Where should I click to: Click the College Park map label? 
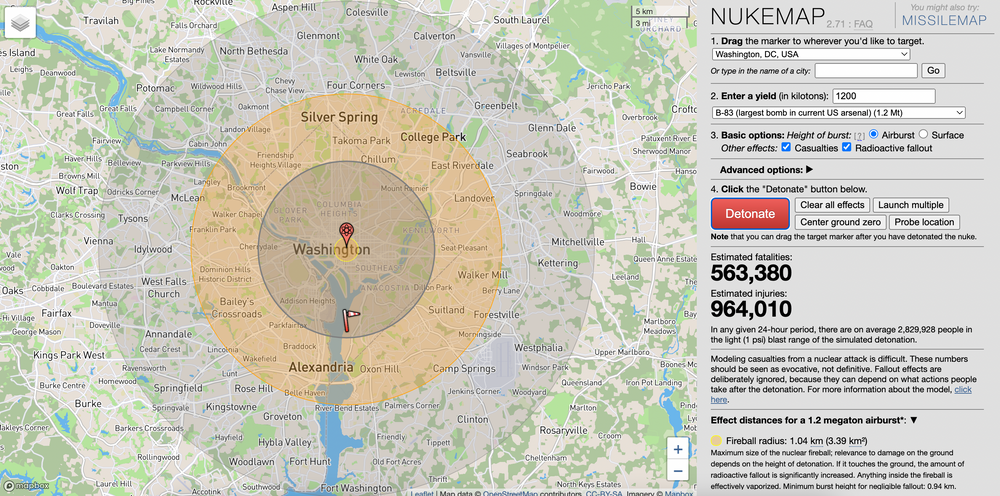[x=433, y=137]
